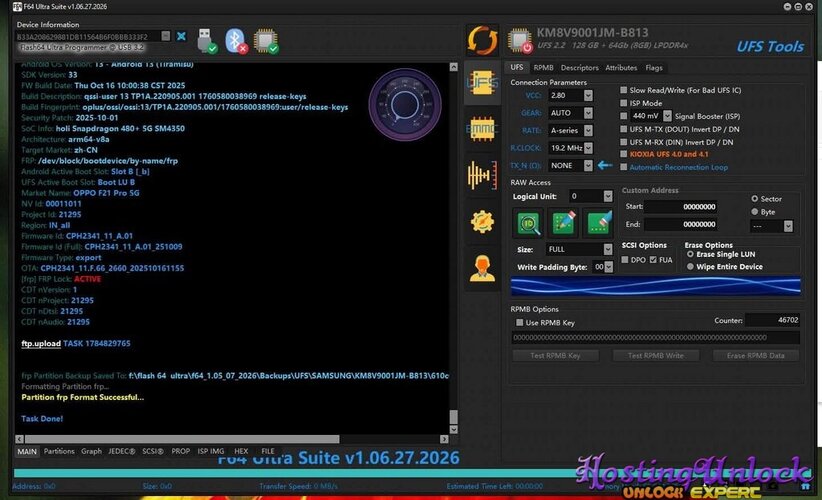Click the Custom Address End field
The image size is (822, 500).
680,224
